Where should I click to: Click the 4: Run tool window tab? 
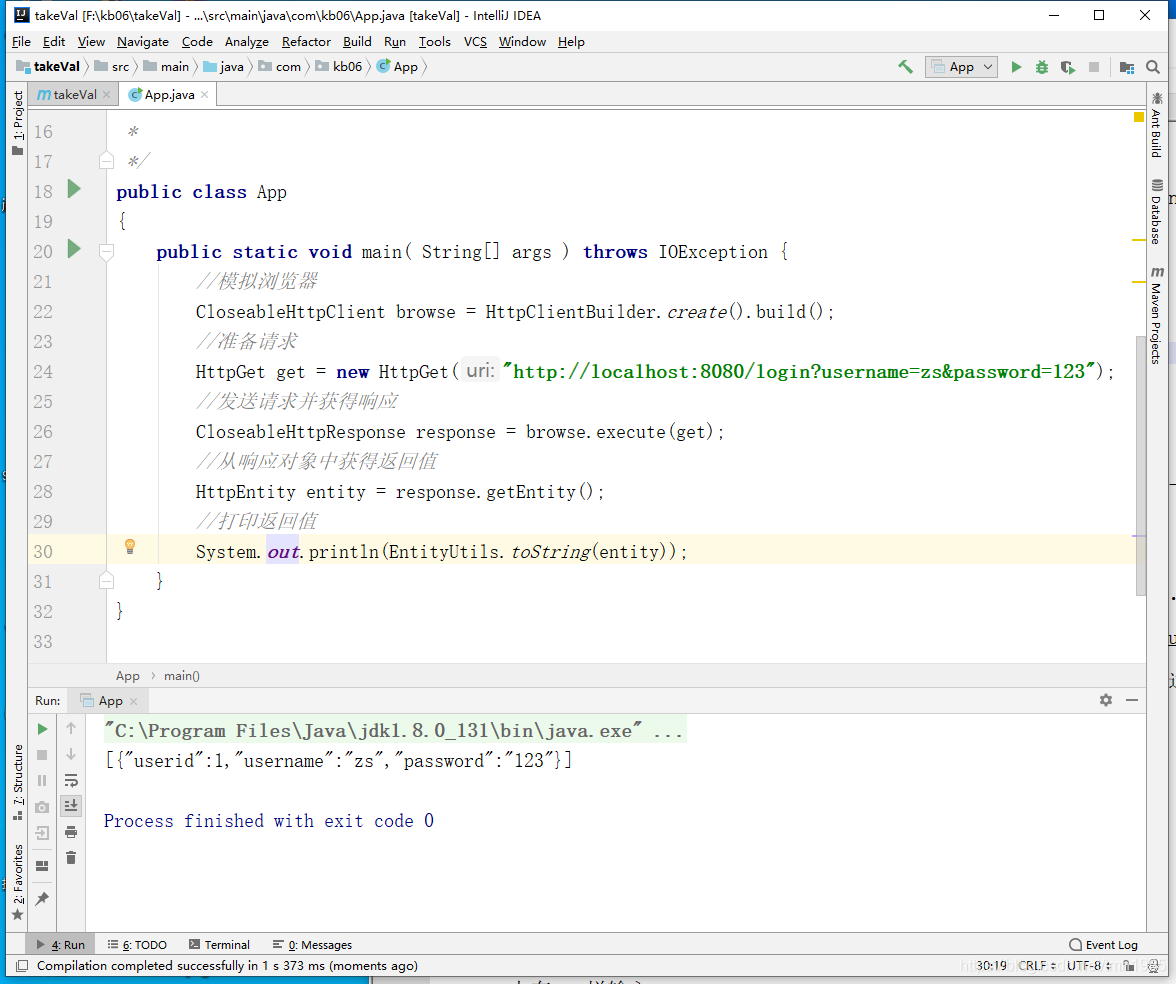[x=60, y=945]
